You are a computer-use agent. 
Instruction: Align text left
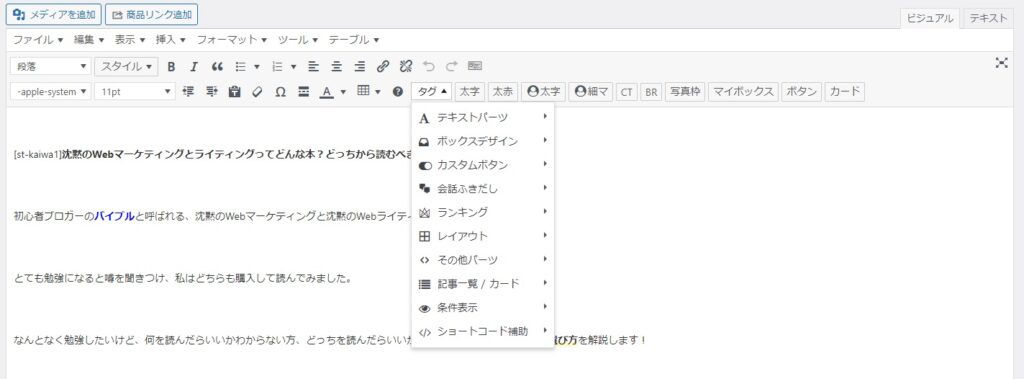[313, 67]
